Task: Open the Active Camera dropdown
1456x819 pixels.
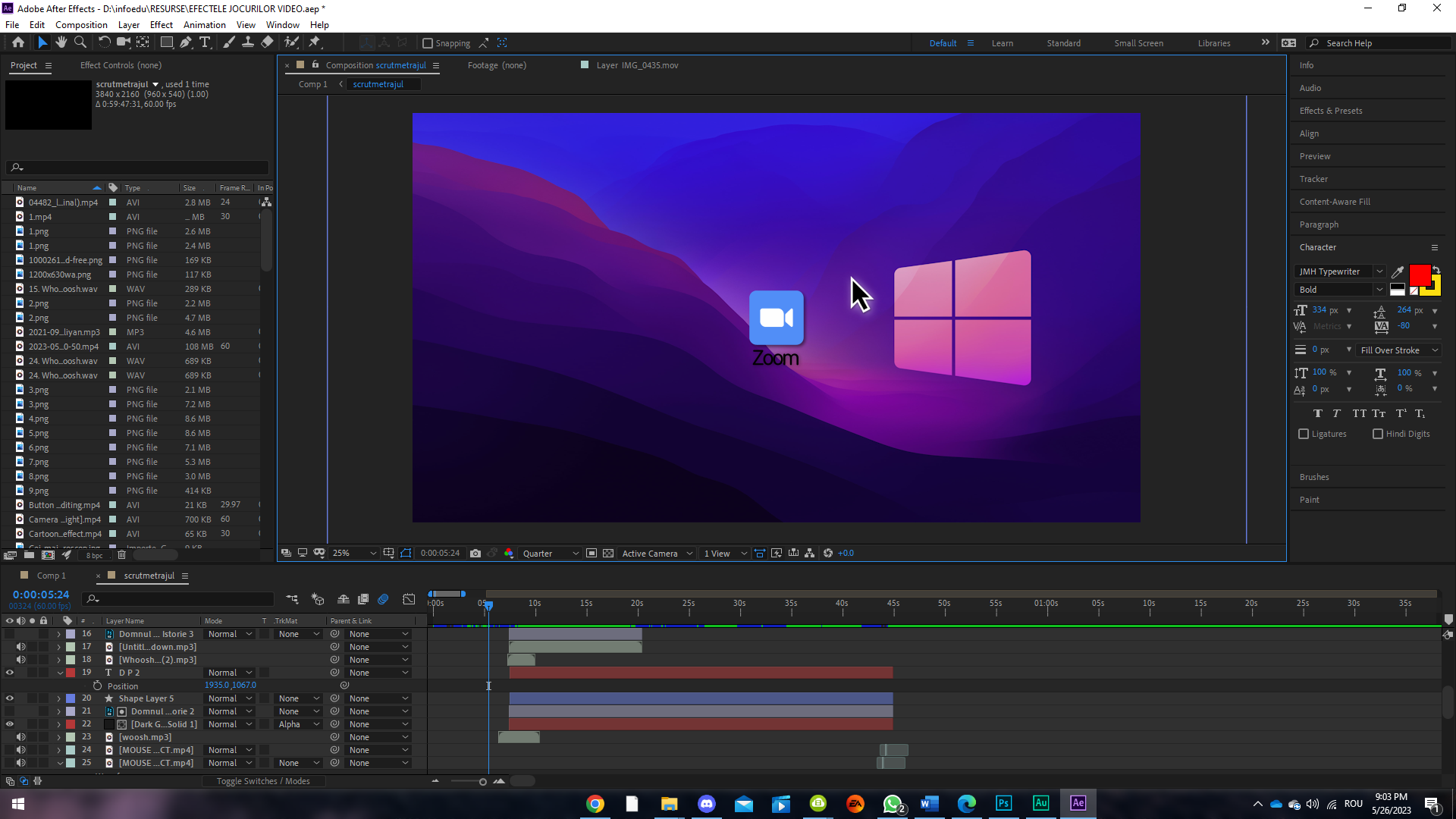Action: (657, 554)
